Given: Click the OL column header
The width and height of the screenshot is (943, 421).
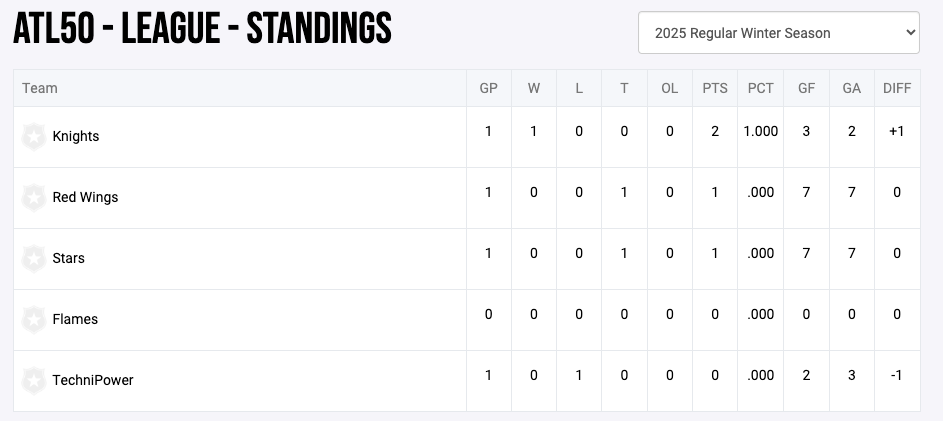Looking at the screenshot, I should pyautogui.click(x=669, y=88).
